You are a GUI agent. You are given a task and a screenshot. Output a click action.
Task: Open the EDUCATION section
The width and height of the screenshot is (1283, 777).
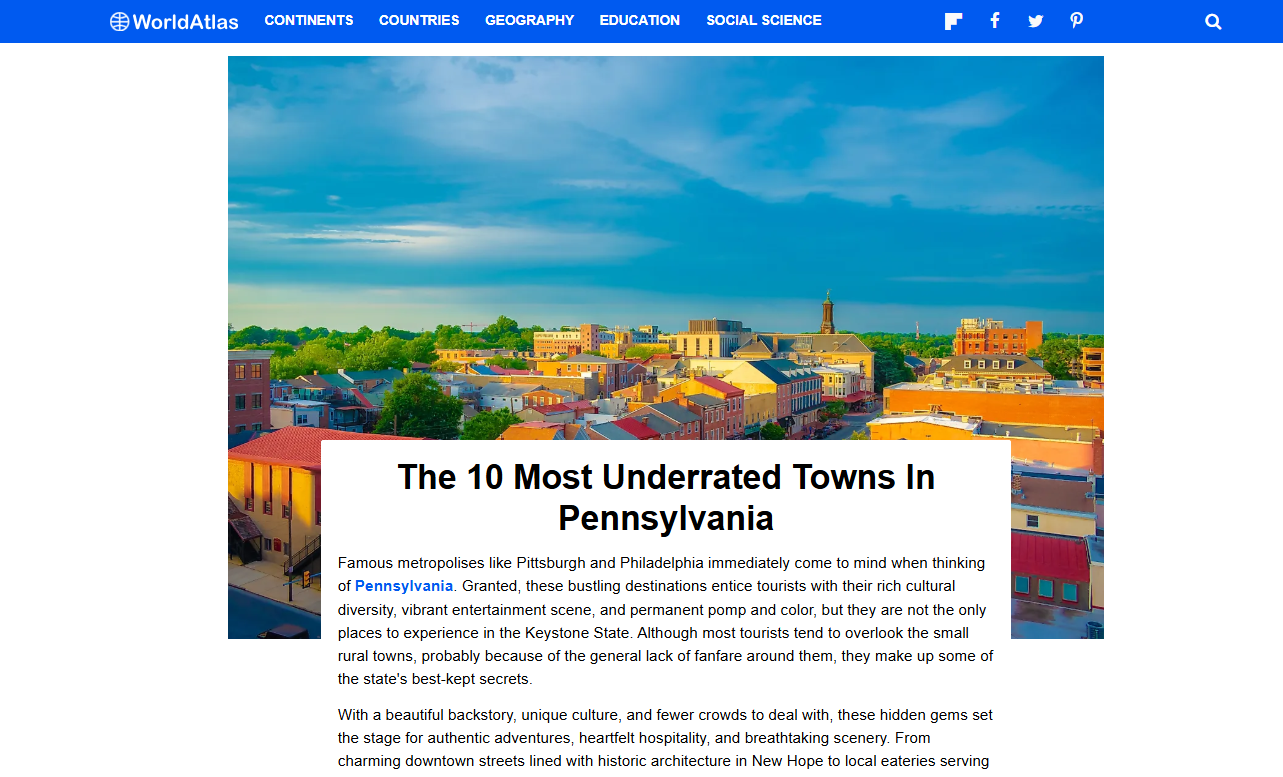pos(639,20)
